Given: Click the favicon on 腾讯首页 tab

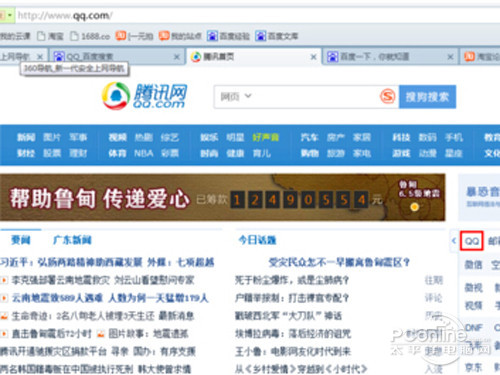Looking at the screenshot, I should coord(196,57).
